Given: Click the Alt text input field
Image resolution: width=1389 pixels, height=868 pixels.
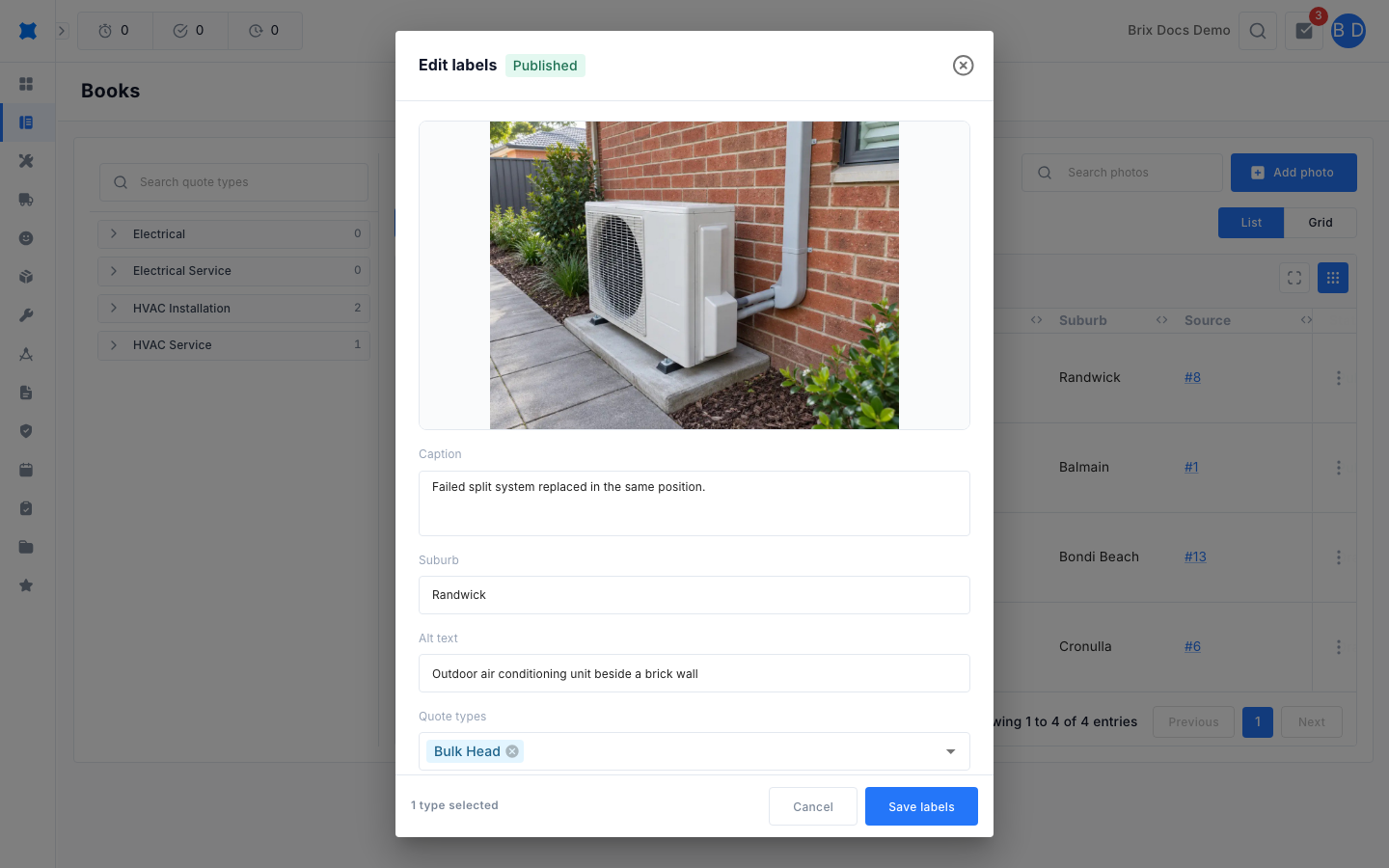Looking at the screenshot, I should pos(694,673).
